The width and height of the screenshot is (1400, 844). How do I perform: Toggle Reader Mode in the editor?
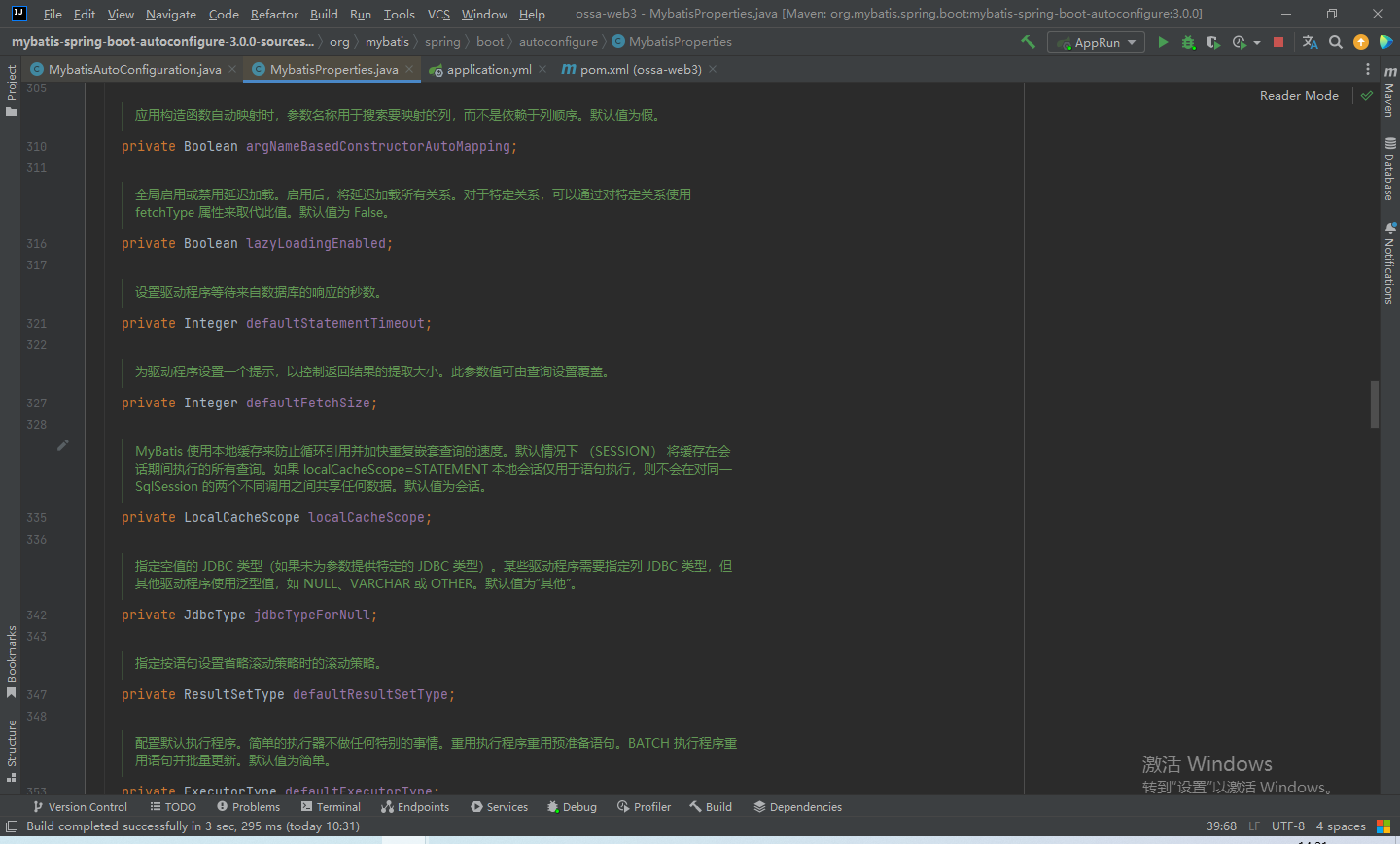coord(1299,95)
